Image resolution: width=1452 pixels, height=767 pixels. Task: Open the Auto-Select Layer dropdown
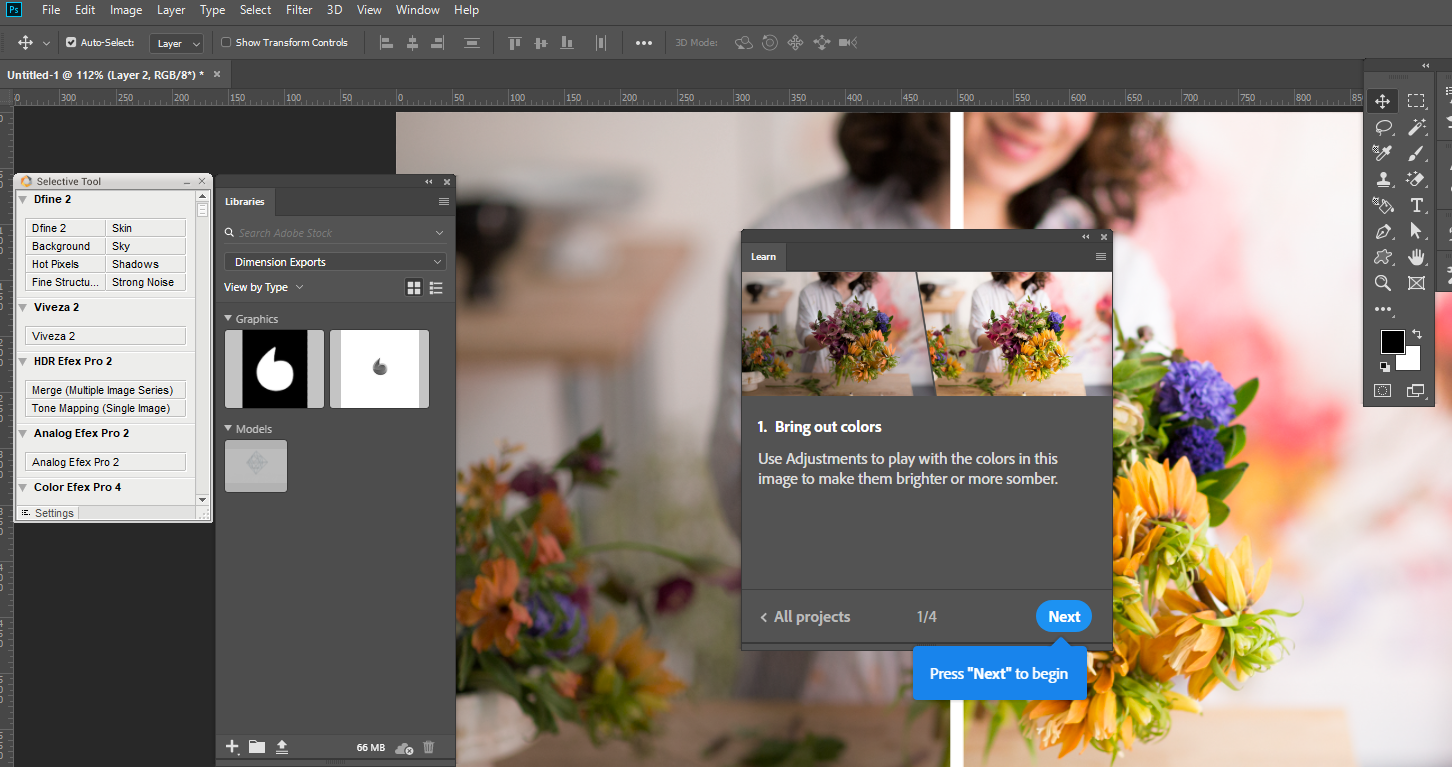[x=176, y=43]
